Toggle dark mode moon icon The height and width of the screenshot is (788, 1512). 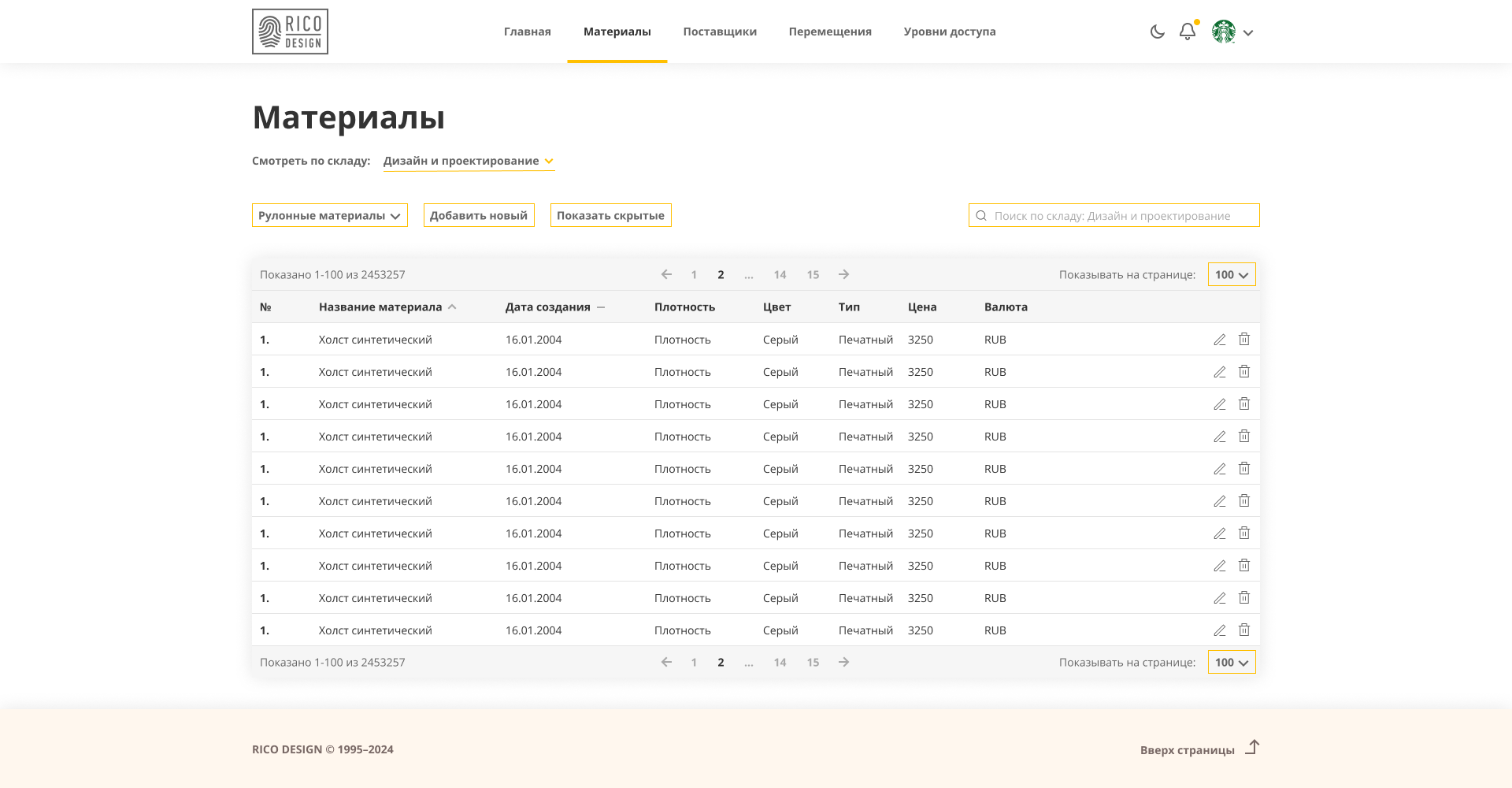[1157, 32]
